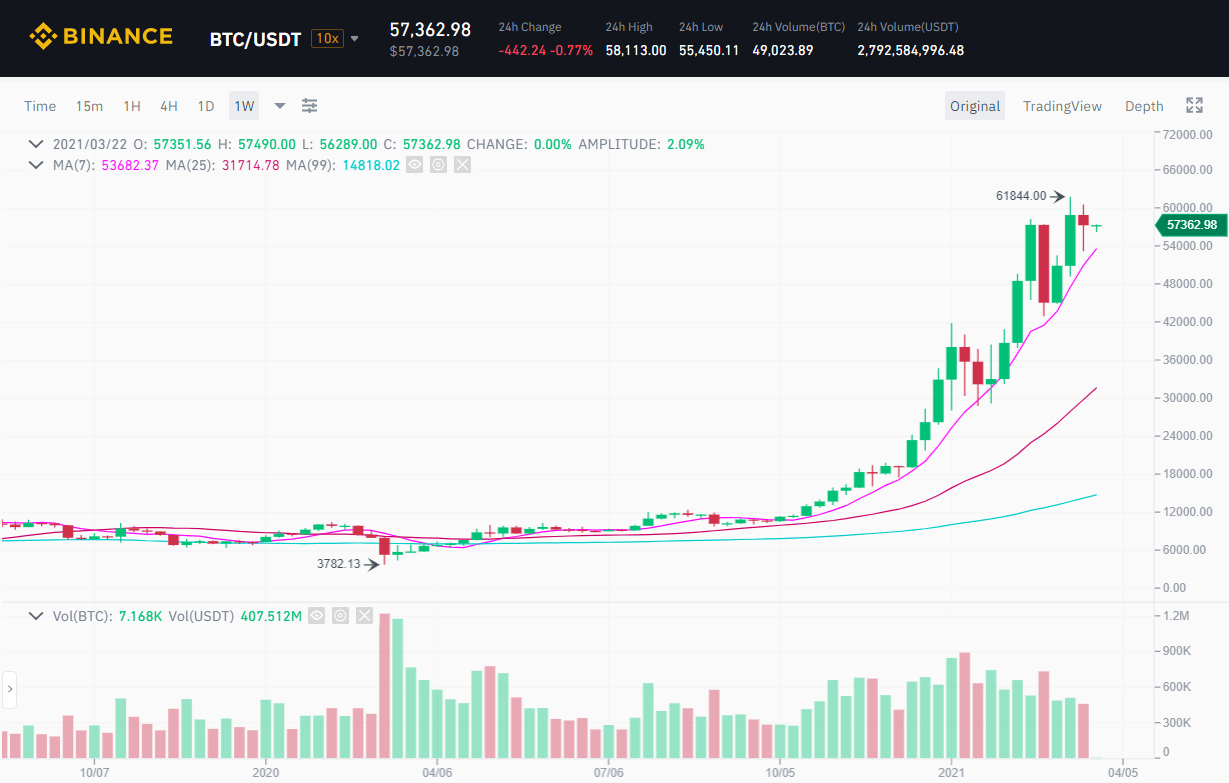Click the Binance logo
The width and height of the screenshot is (1229, 783).
[100, 38]
